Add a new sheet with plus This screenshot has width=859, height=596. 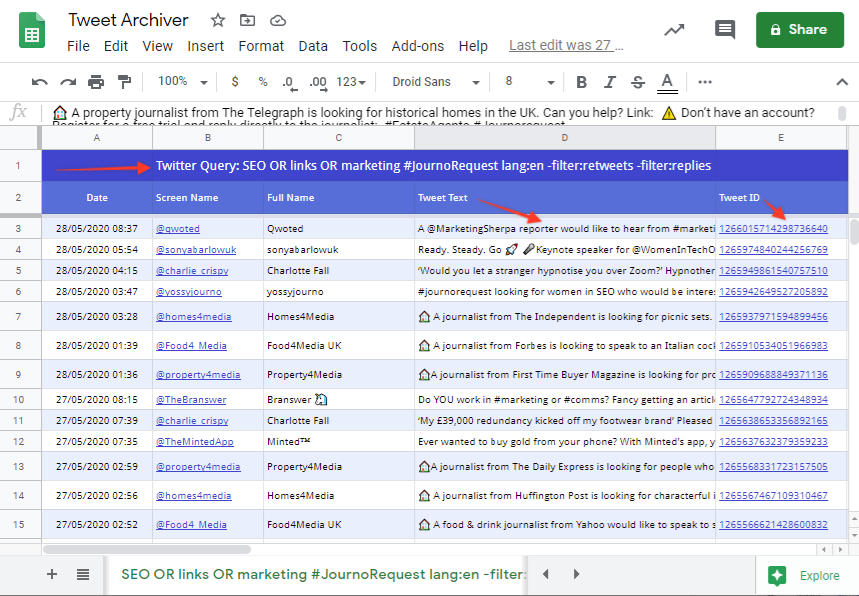pyautogui.click(x=52, y=574)
